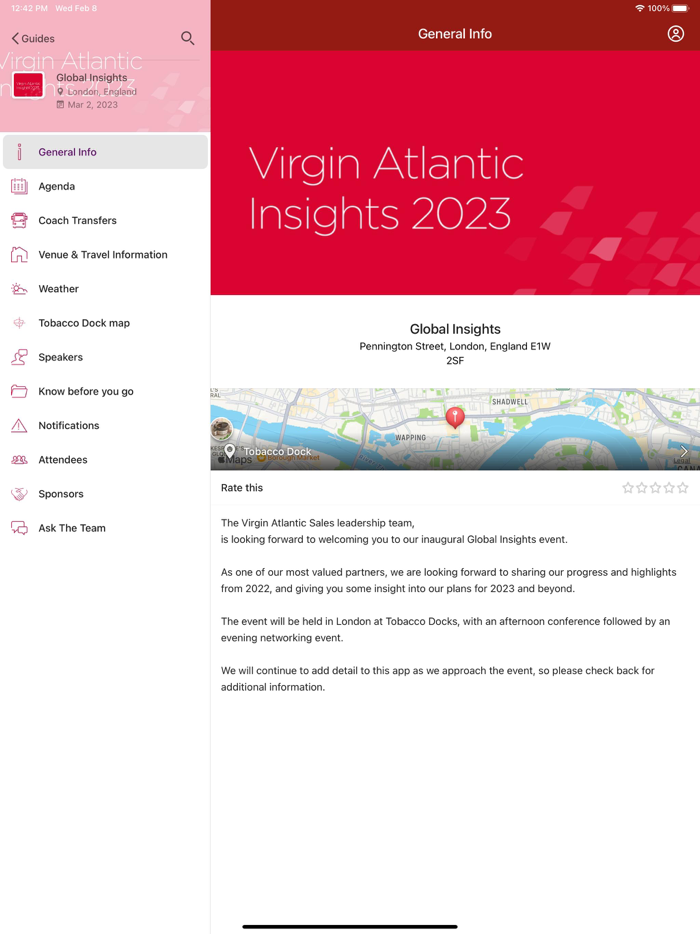Rate this with four stars
Screen dimensions: 700x934
click(x=669, y=488)
